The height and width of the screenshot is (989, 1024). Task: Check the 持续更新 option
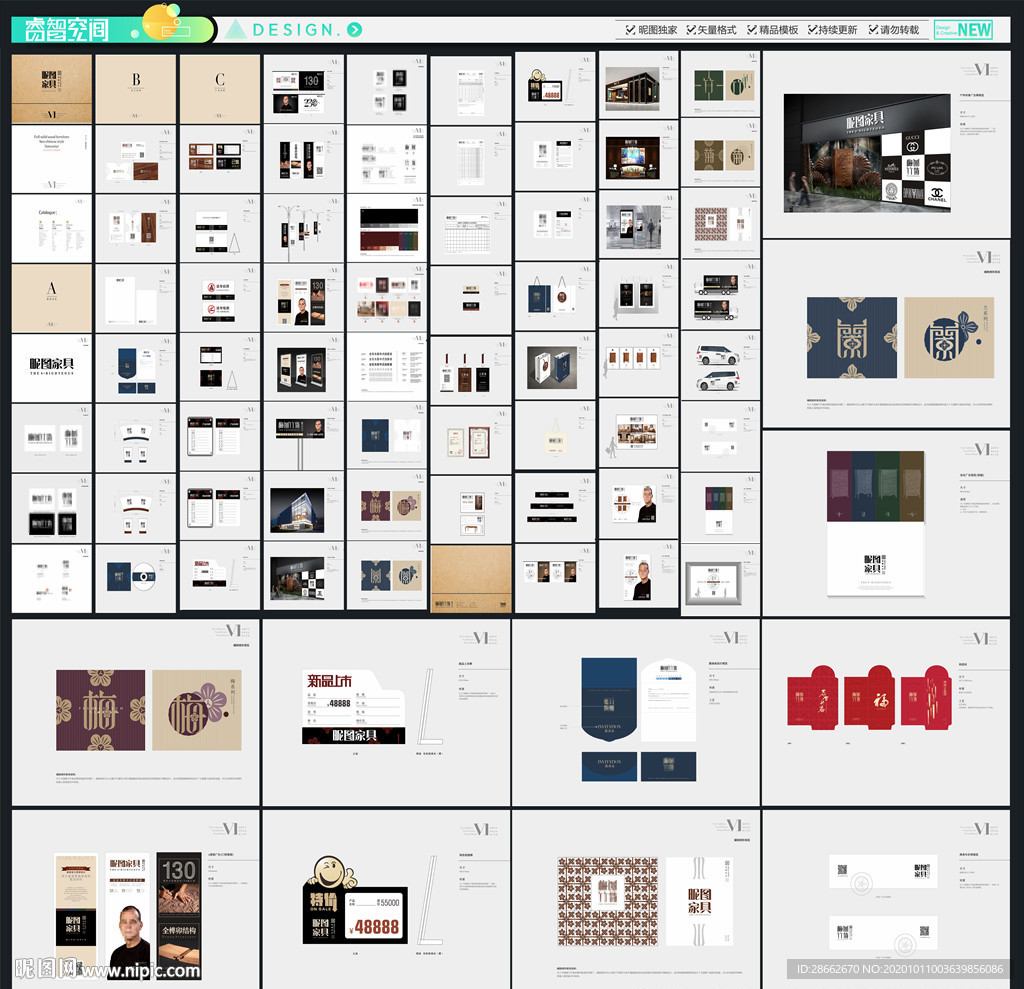tap(811, 30)
